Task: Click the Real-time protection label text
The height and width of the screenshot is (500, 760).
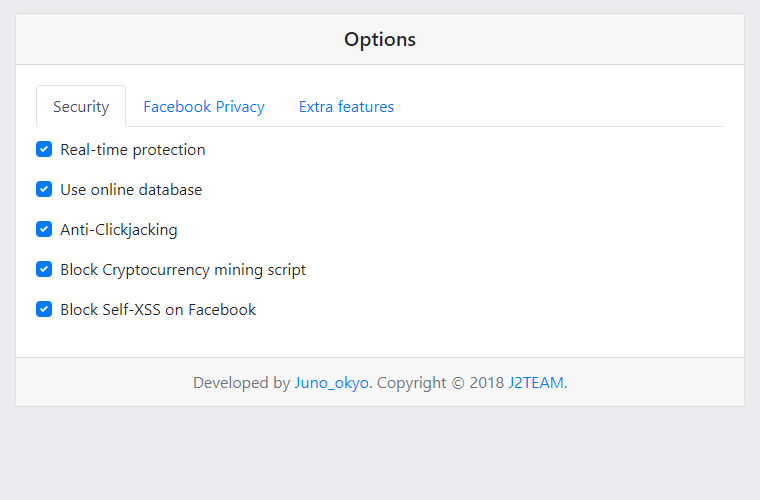Action: click(x=133, y=150)
